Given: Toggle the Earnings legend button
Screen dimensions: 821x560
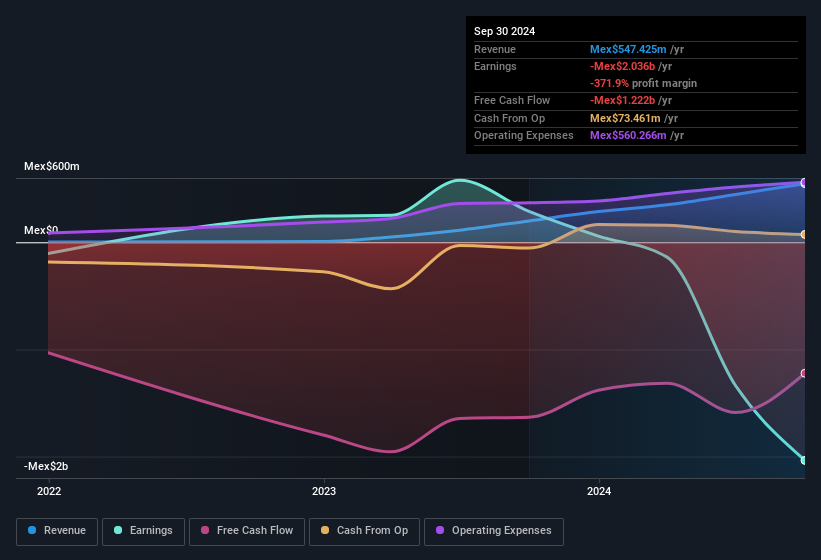Looking at the screenshot, I should click(143, 532).
